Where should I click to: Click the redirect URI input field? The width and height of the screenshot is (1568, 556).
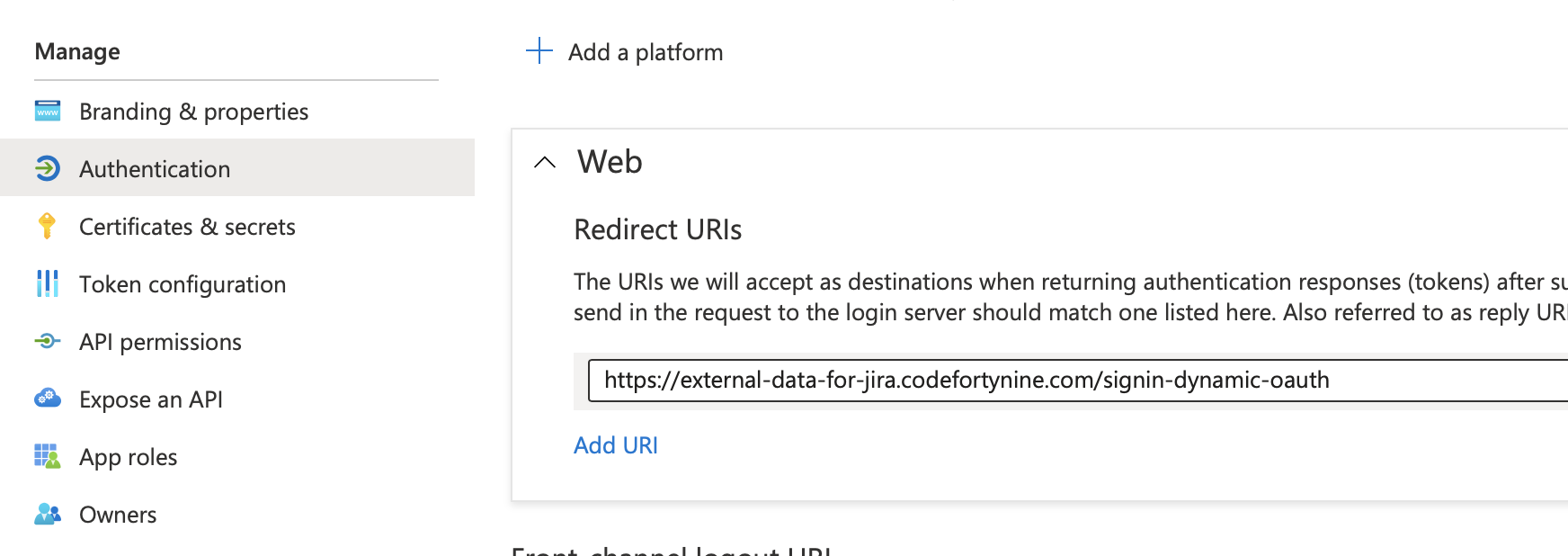point(989,380)
